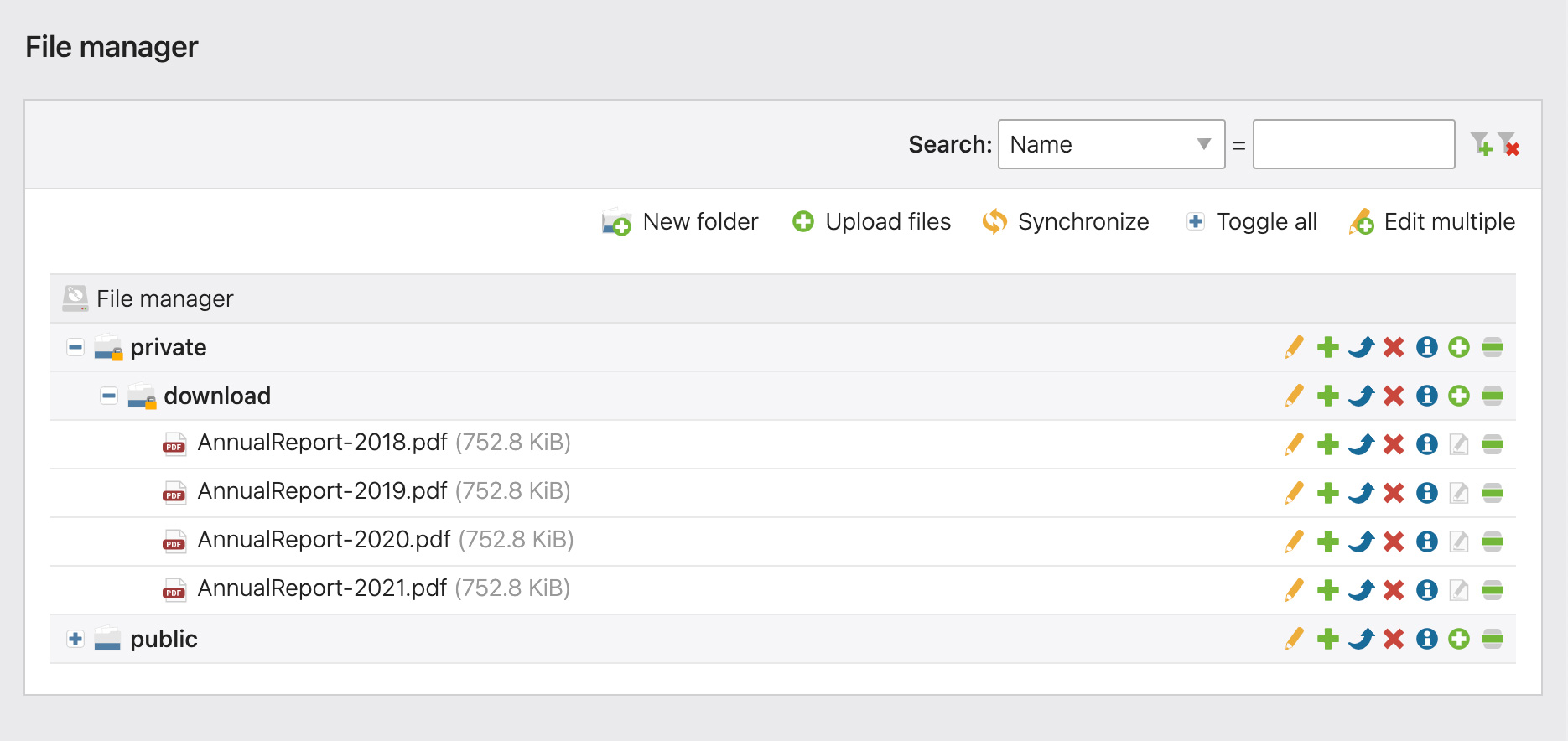Open the Name search field dropdown
The height and width of the screenshot is (741, 1568).
pyautogui.click(x=1112, y=144)
